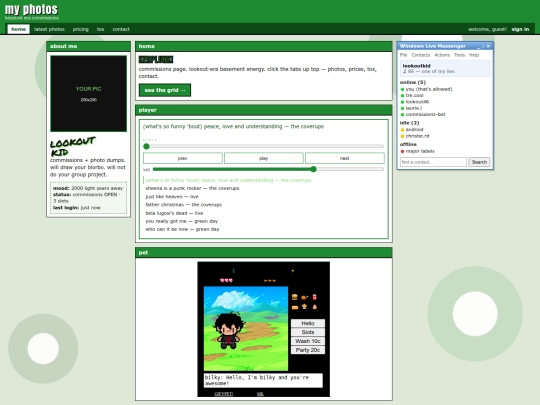Click the GIFYPET link below pet
The width and height of the screenshot is (540, 405).
coord(224,394)
